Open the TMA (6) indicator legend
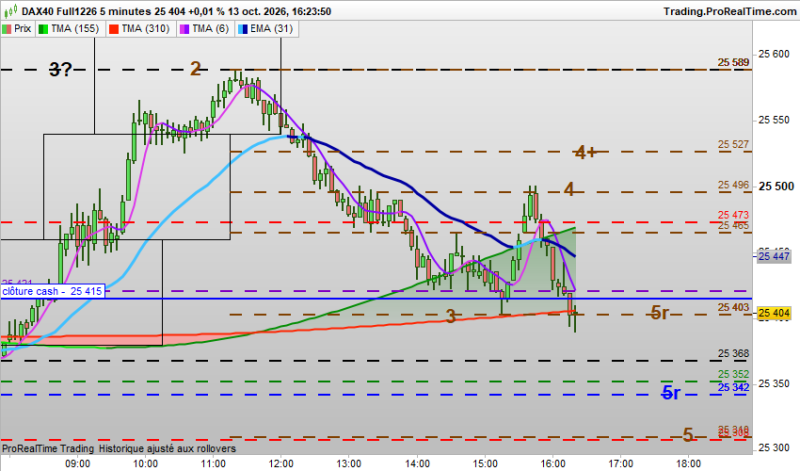This screenshot has height=471, width=800. click(x=205, y=29)
